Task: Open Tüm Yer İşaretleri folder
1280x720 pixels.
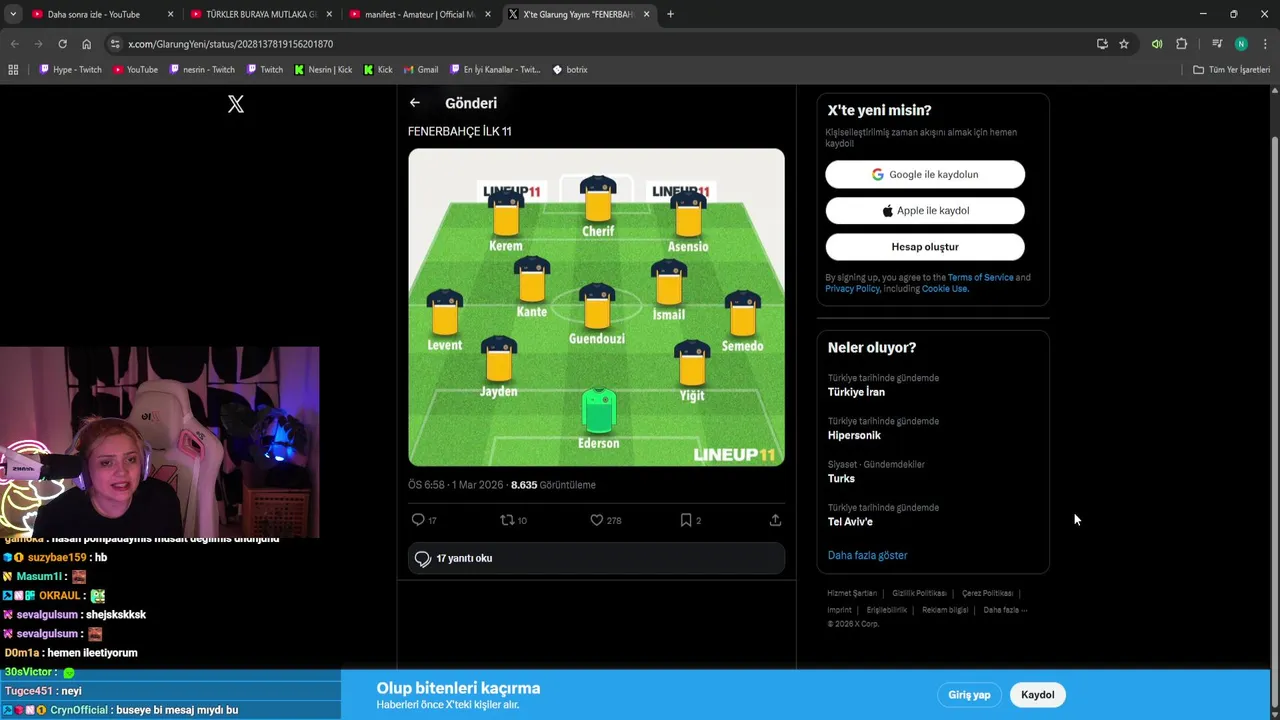Action: coord(1231,70)
